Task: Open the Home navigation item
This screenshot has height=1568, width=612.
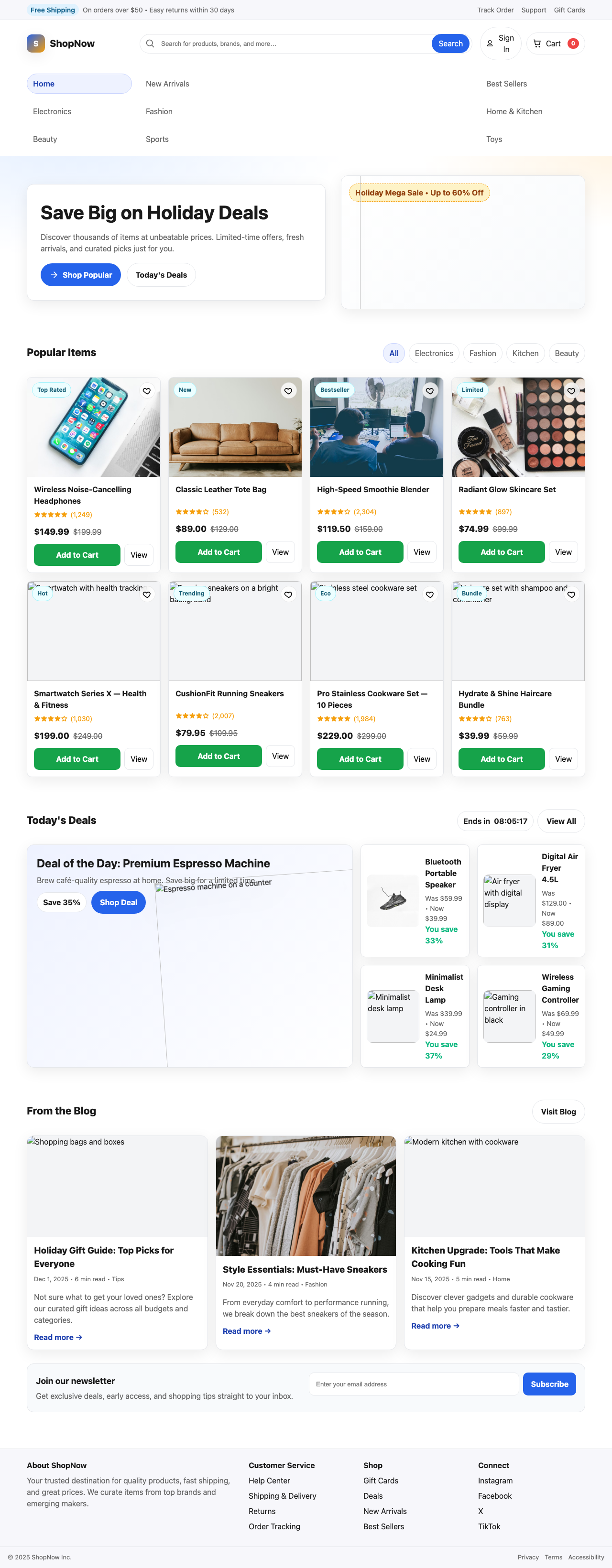Action: point(79,84)
